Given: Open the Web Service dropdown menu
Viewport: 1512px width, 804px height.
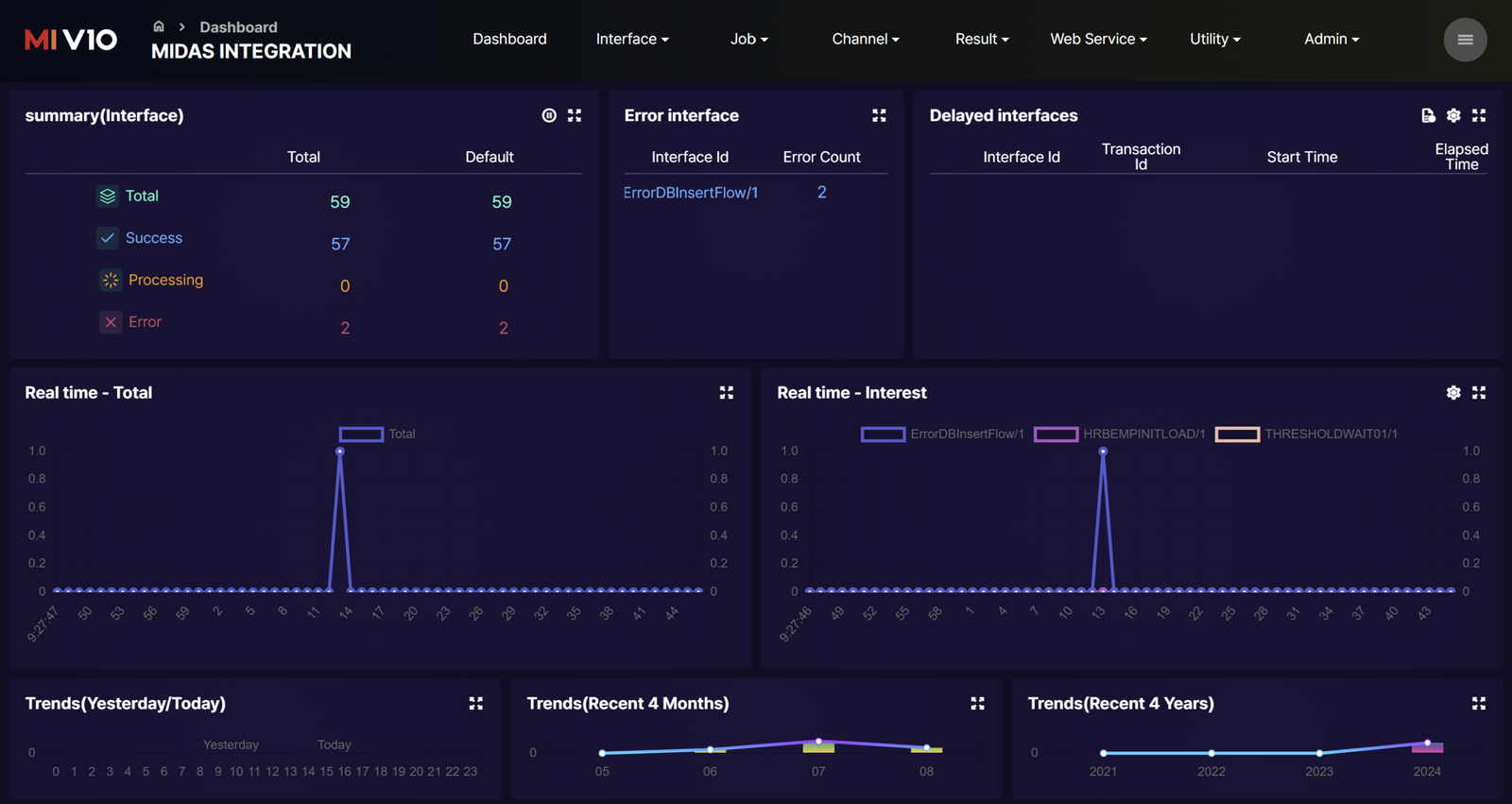Looking at the screenshot, I should coord(1098,39).
